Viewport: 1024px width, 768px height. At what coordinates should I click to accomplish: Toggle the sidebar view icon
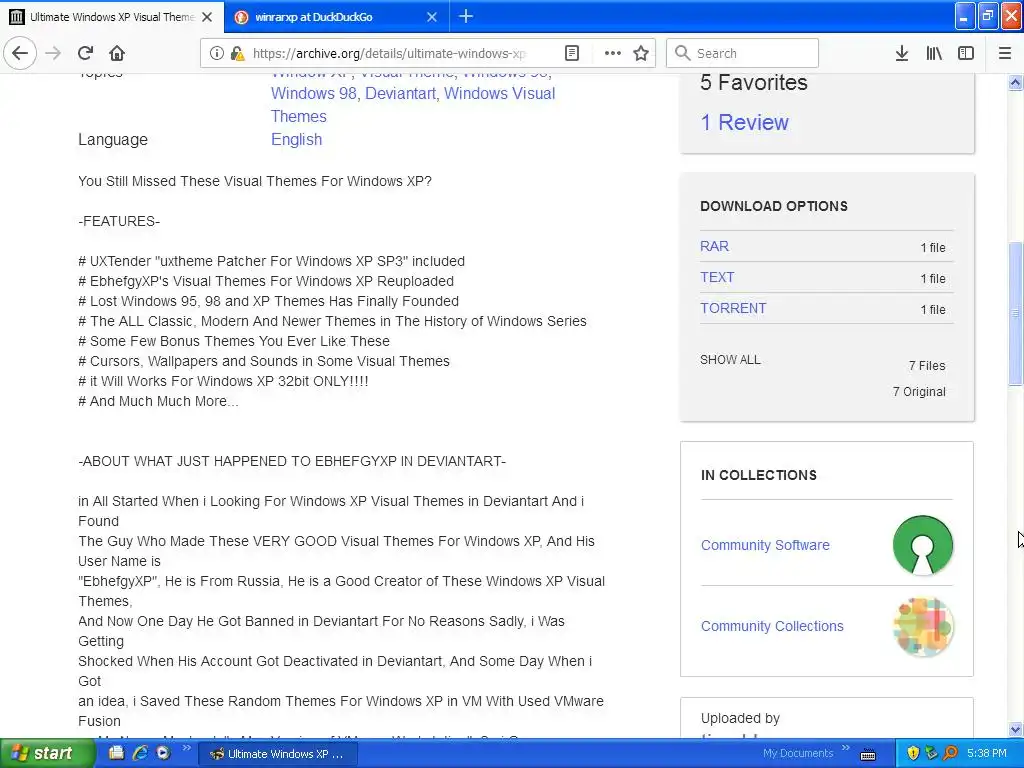[x=966, y=53]
